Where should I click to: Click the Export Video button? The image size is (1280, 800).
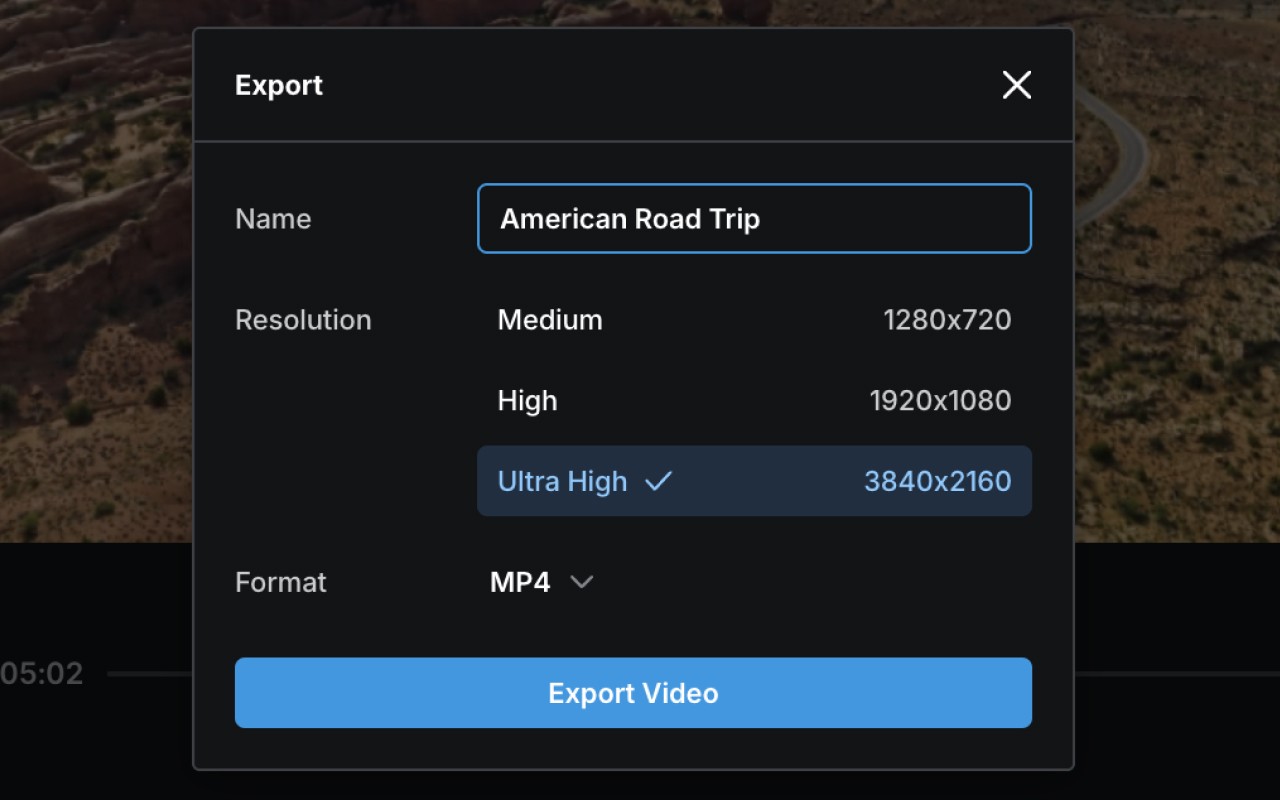click(632, 692)
